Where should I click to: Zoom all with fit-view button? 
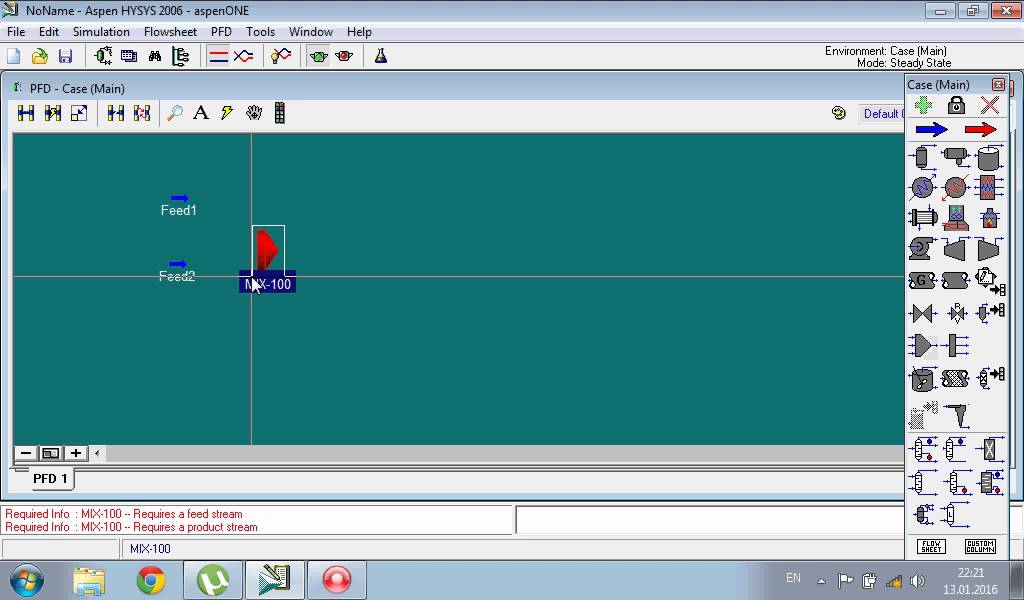pos(50,453)
